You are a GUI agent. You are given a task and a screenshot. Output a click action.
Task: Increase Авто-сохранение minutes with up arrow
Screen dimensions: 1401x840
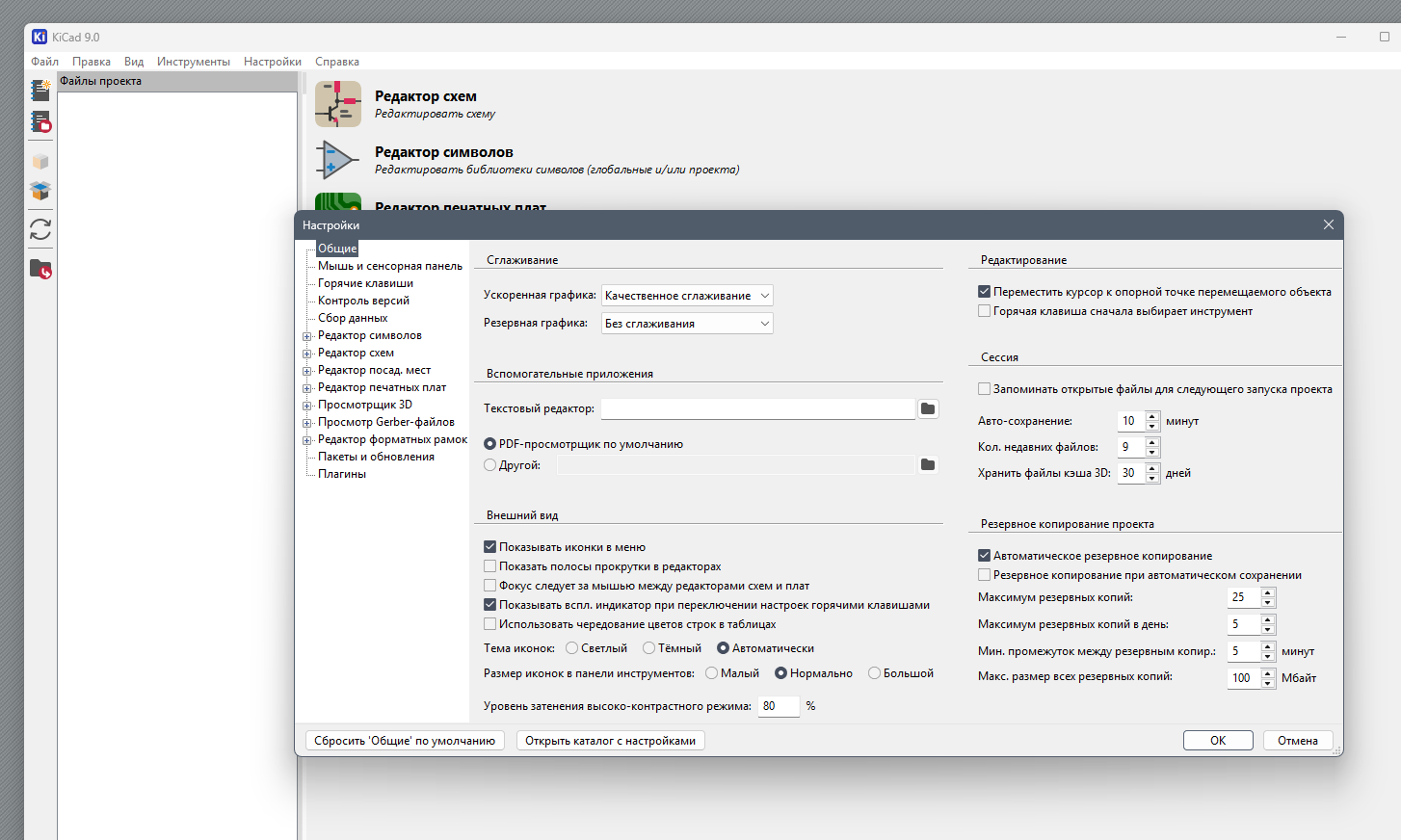tap(1152, 416)
